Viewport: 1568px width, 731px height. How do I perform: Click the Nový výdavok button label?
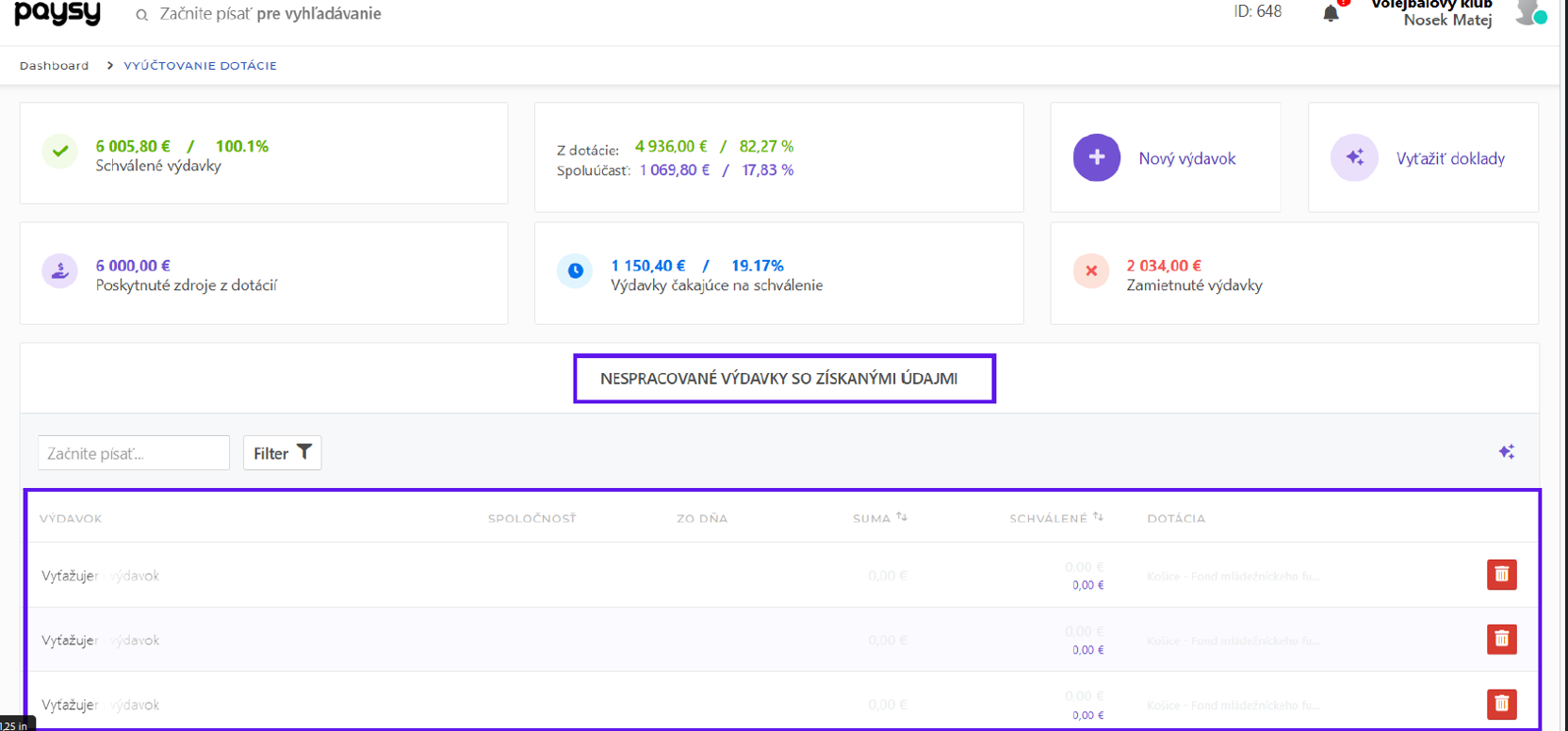(x=1186, y=158)
